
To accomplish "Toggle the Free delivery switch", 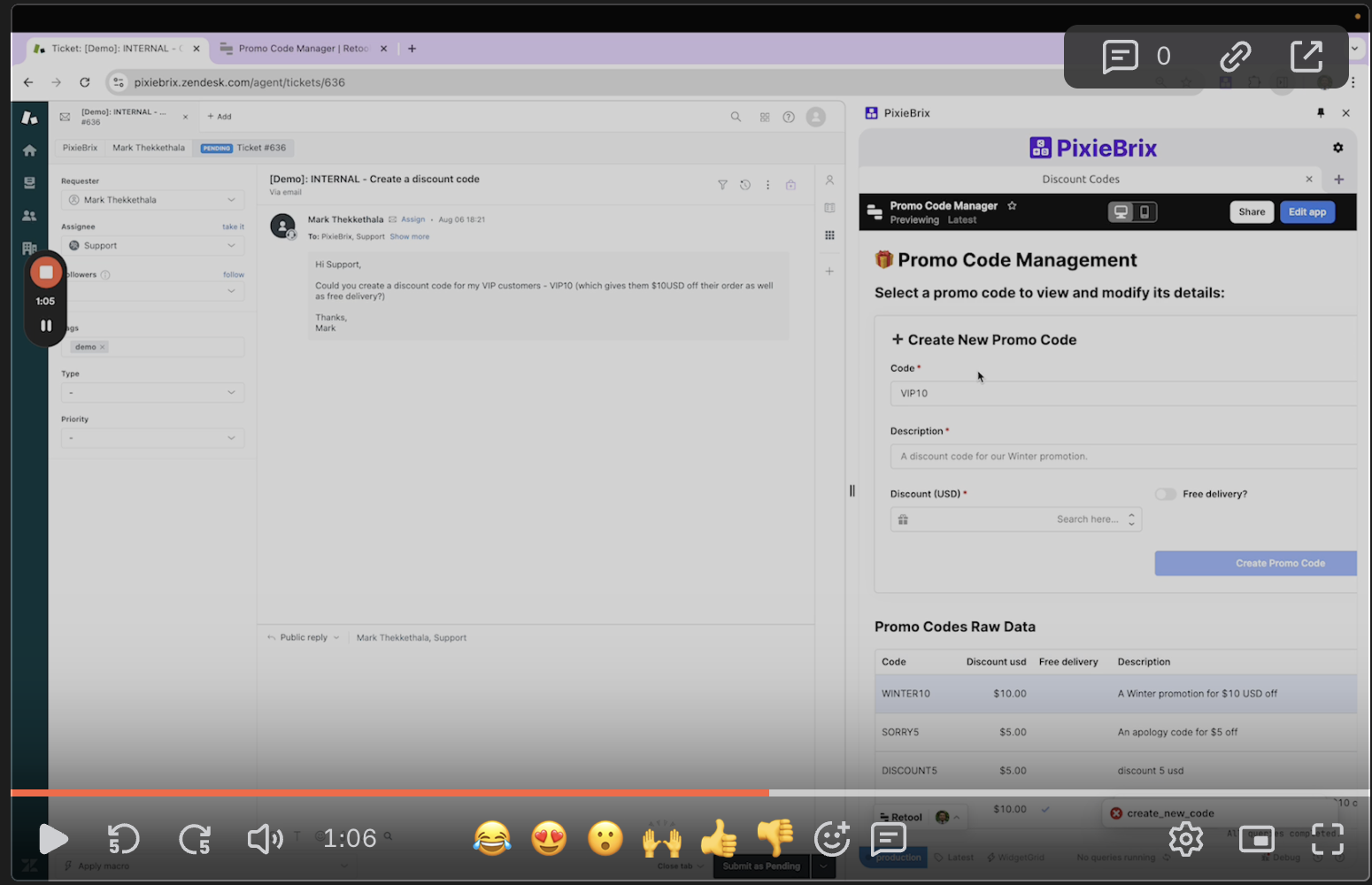I will click(1166, 494).
